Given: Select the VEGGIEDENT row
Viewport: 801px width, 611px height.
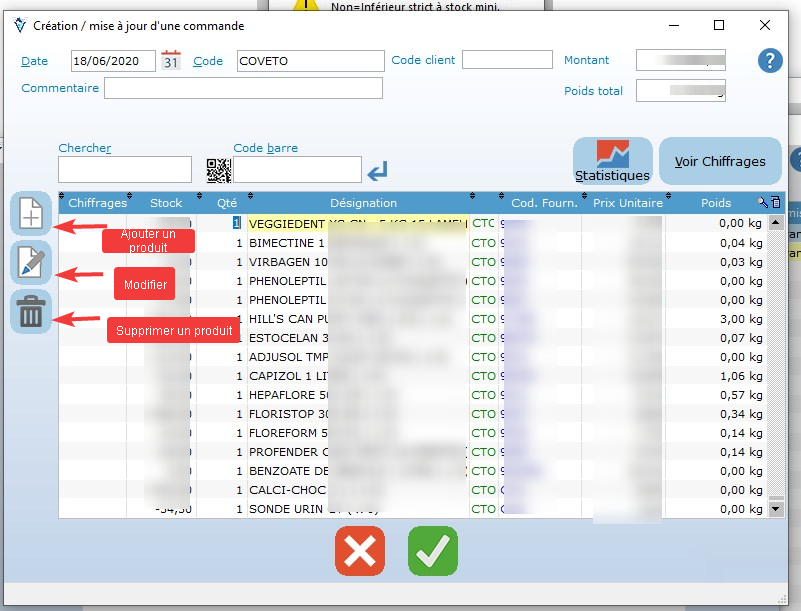Looking at the screenshot, I should [x=413, y=223].
